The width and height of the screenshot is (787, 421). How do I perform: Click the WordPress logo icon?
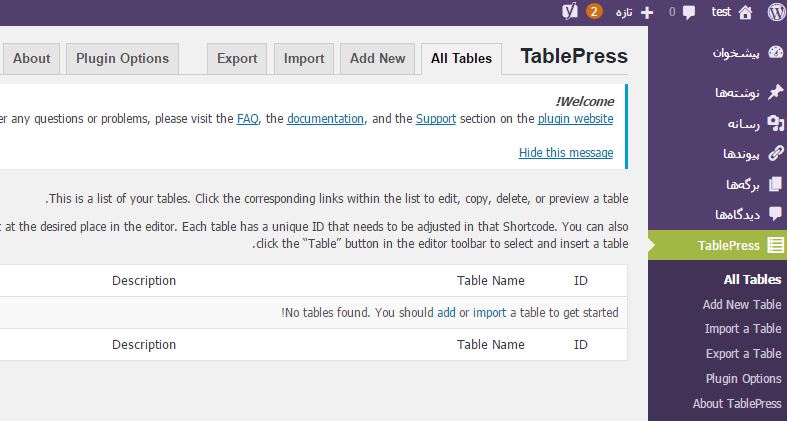(776, 12)
